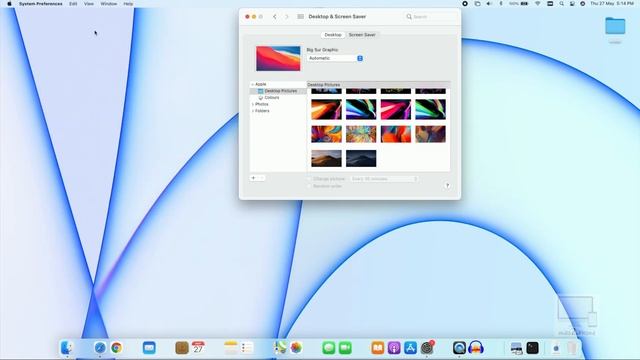Select the pink streak wallpaper thumbnail

click(x=396, y=109)
